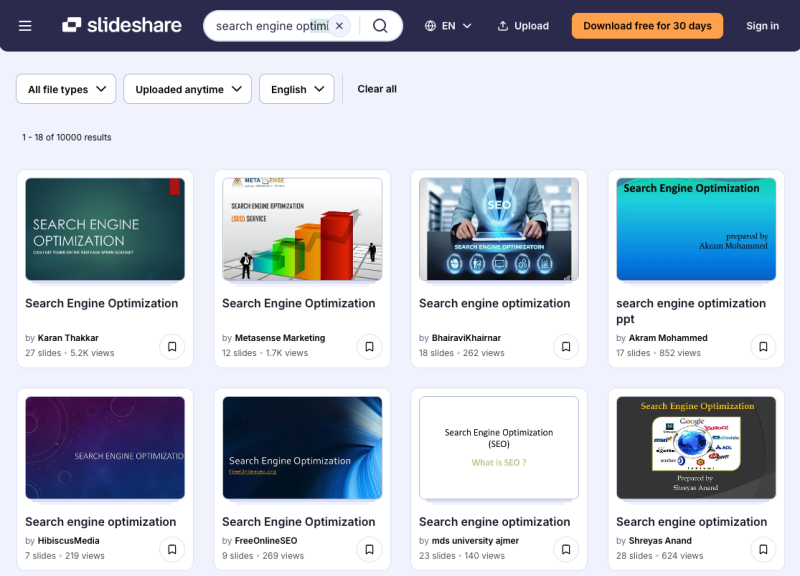Click the Sign in link
This screenshot has height=576, width=800.
(762, 26)
